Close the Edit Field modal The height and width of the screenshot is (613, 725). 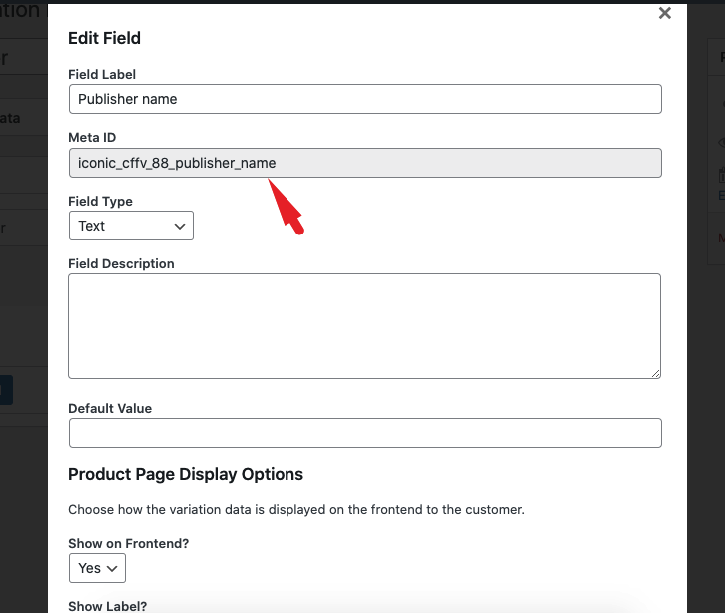(x=664, y=14)
